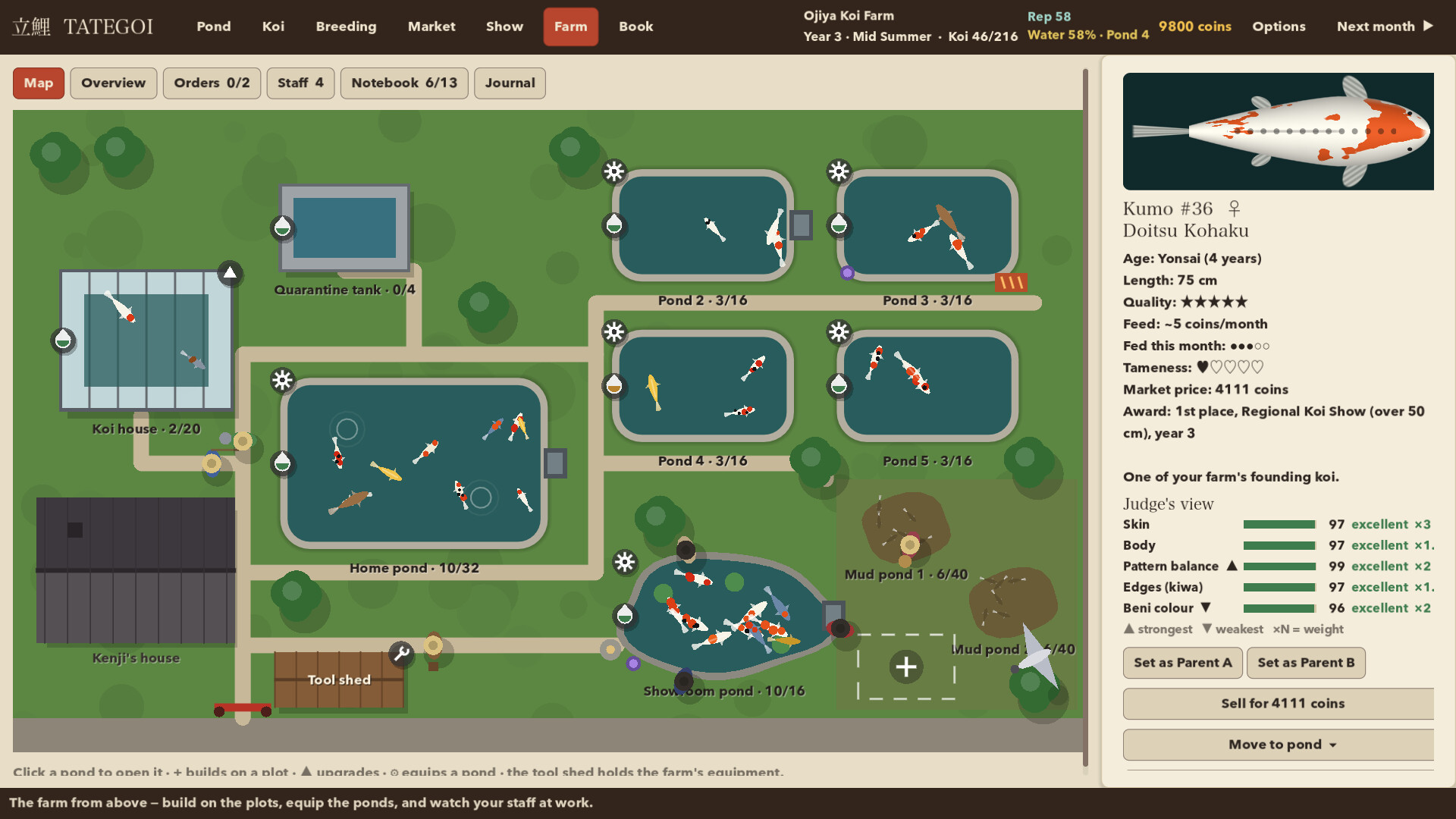Switch to the Overview tab
This screenshot has width=1456, height=819.
[x=114, y=83]
